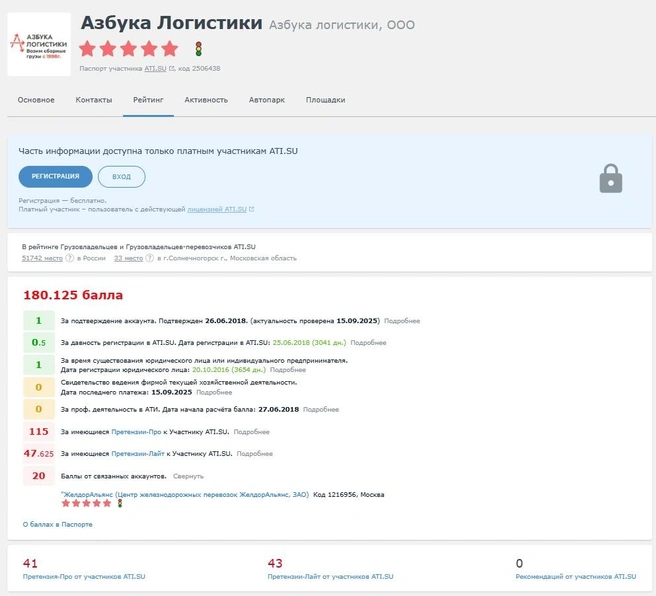The height and width of the screenshot is (596, 656).
Task: Open the 33 место ranking link
Action: tap(128, 258)
